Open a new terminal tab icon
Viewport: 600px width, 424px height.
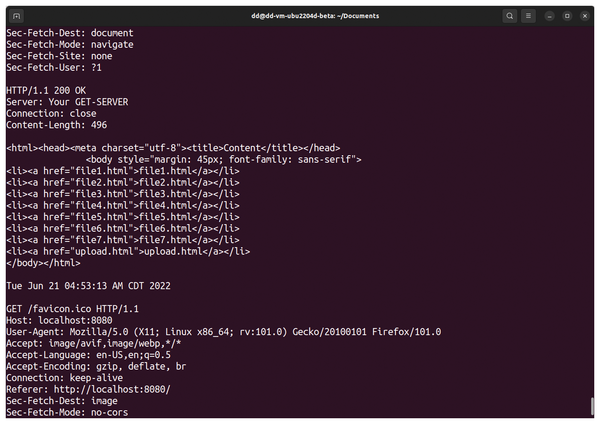pos(16,16)
